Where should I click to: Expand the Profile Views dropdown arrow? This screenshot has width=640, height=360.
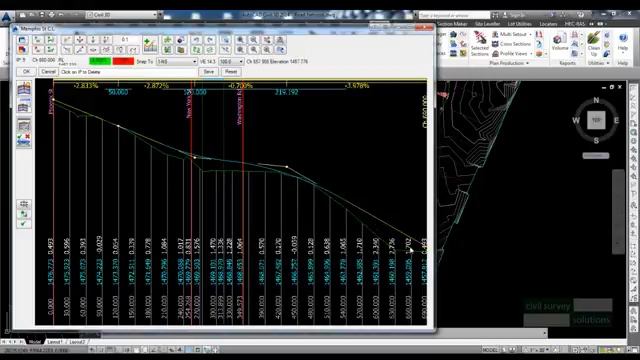[x=531, y=54]
